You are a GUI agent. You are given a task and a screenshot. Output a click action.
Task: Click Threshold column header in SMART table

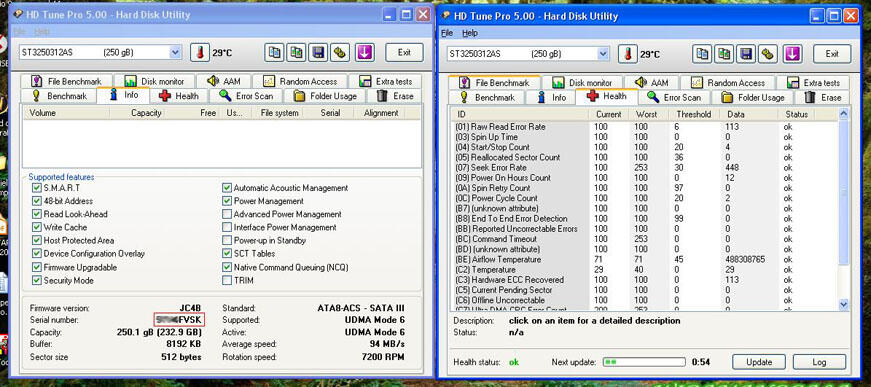[x=693, y=114]
